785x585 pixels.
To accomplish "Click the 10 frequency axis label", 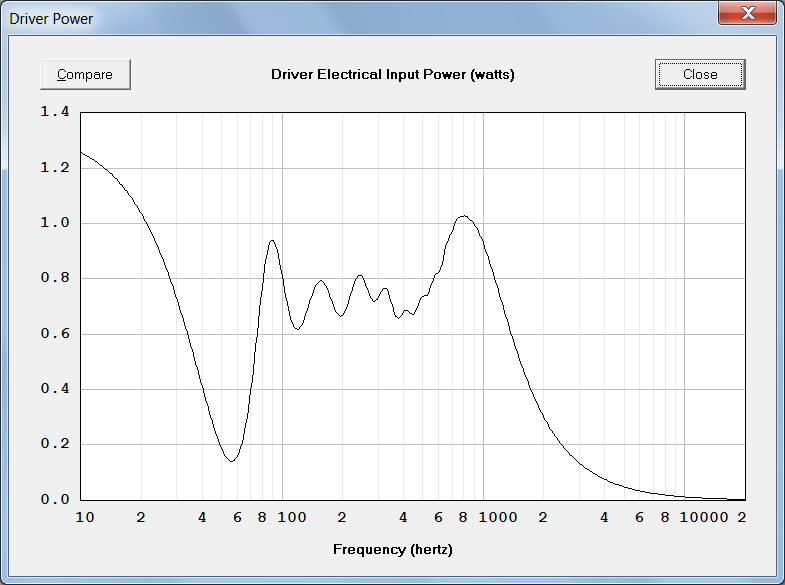I will (85, 517).
